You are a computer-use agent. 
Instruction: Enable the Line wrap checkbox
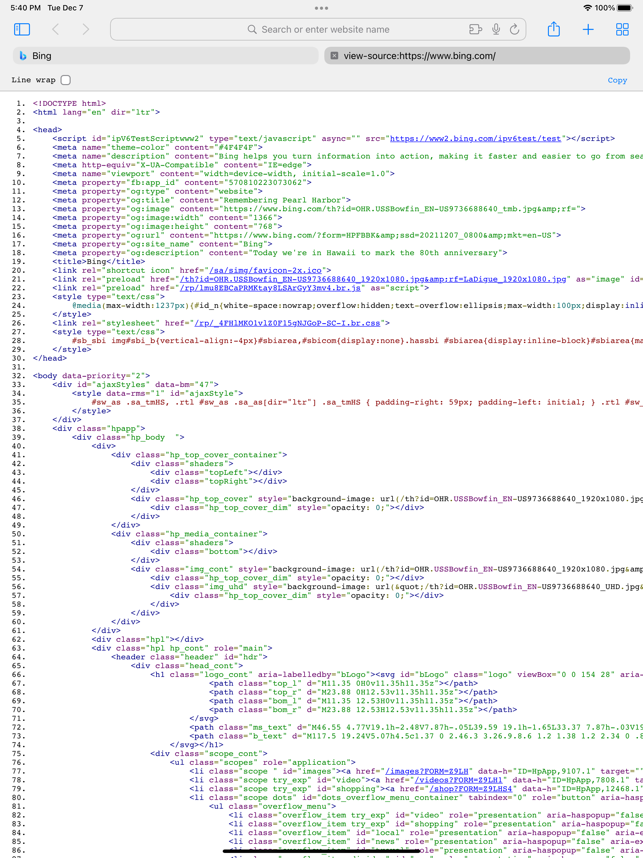pos(66,80)
